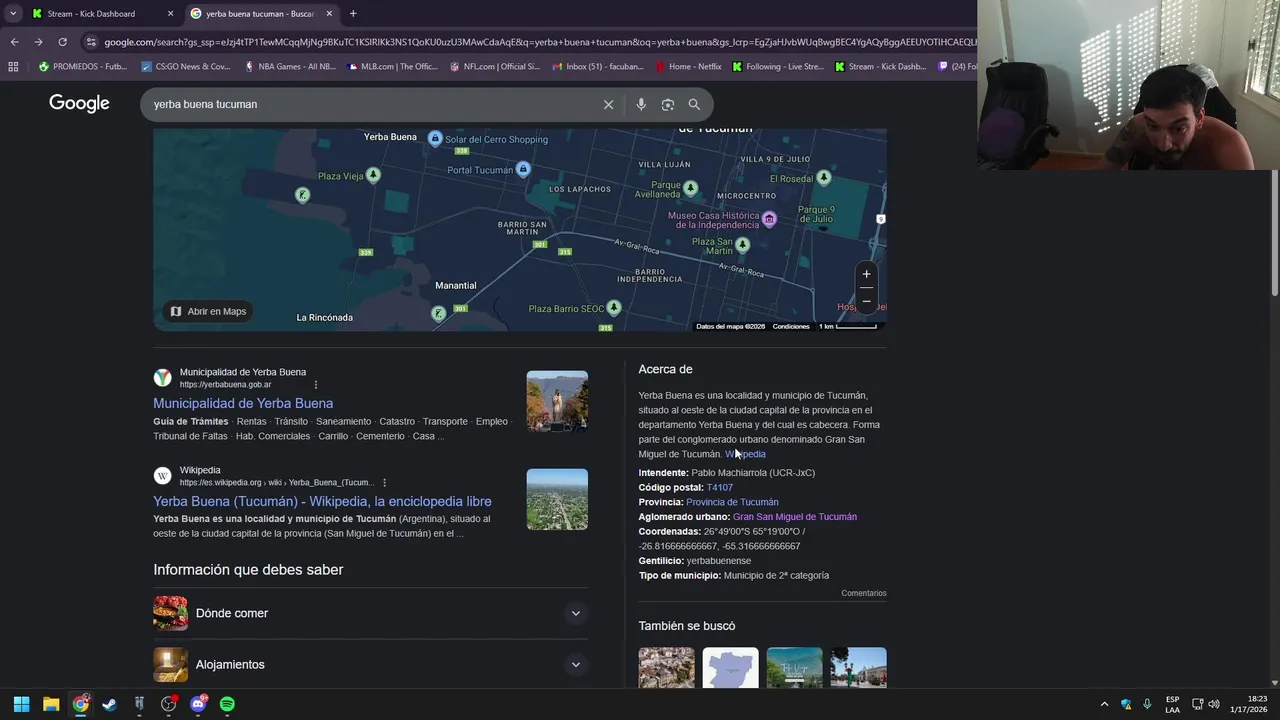Reload the page with the refresh icon

pyautogui.click(x=62, y=42)
